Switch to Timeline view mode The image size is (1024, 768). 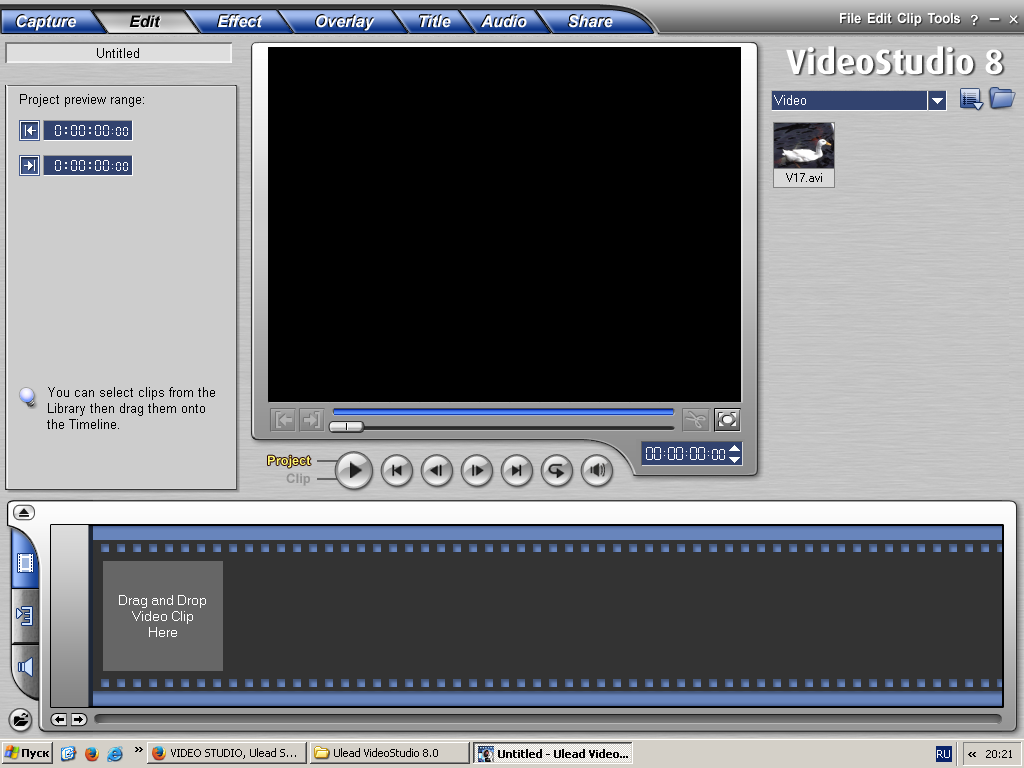[25, 616]
